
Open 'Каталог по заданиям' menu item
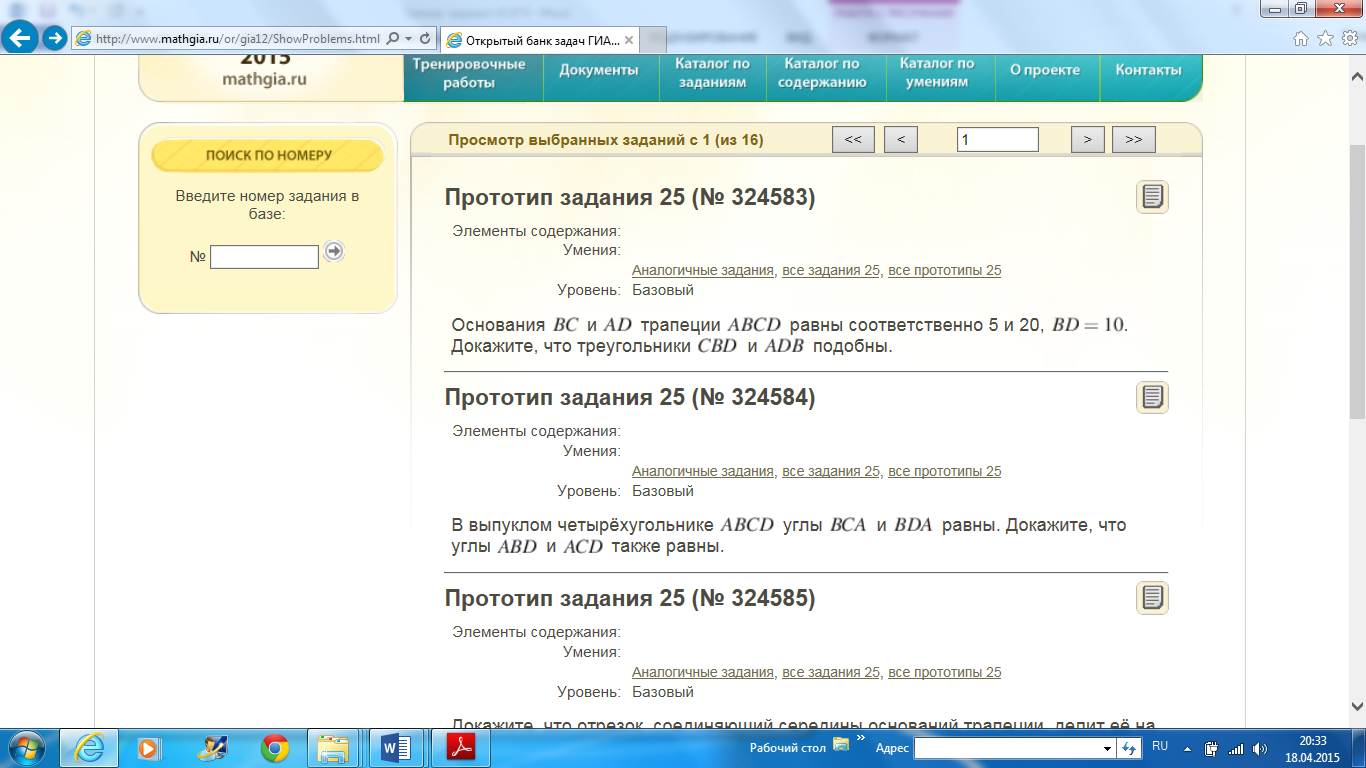[712, 73]
